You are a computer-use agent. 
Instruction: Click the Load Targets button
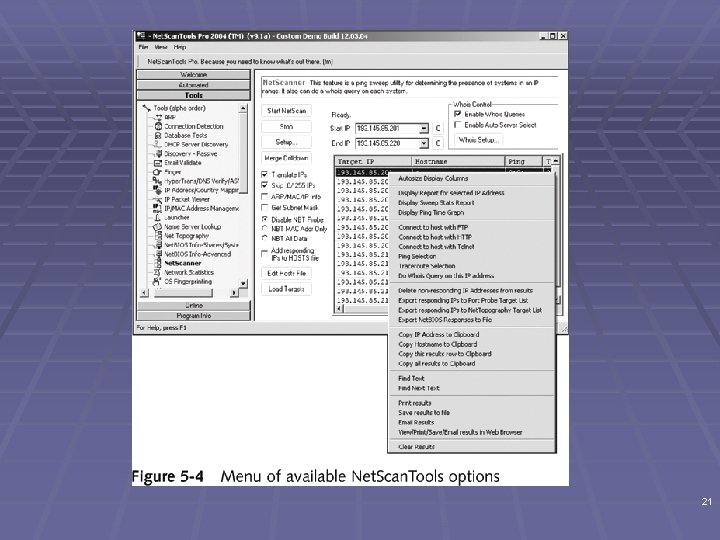tap(287, 289)
